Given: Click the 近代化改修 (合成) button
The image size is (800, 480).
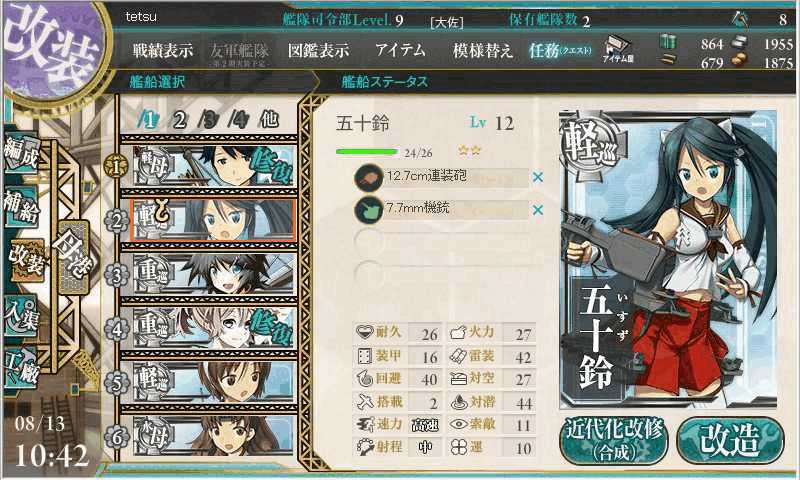Looking at the screenshot, I should (614, 441).
